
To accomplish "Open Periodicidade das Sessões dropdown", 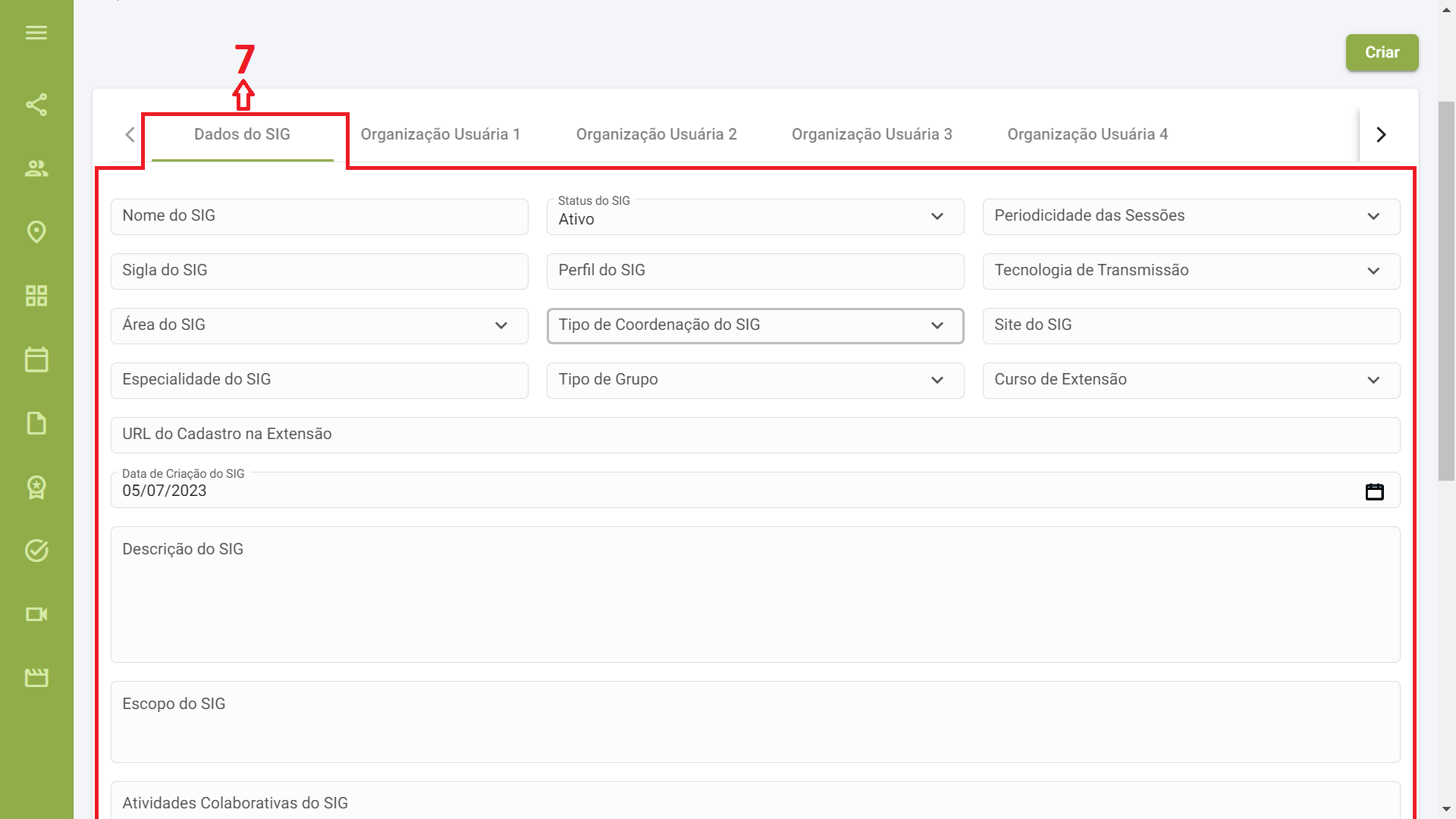I will (x=1191, y=217).
